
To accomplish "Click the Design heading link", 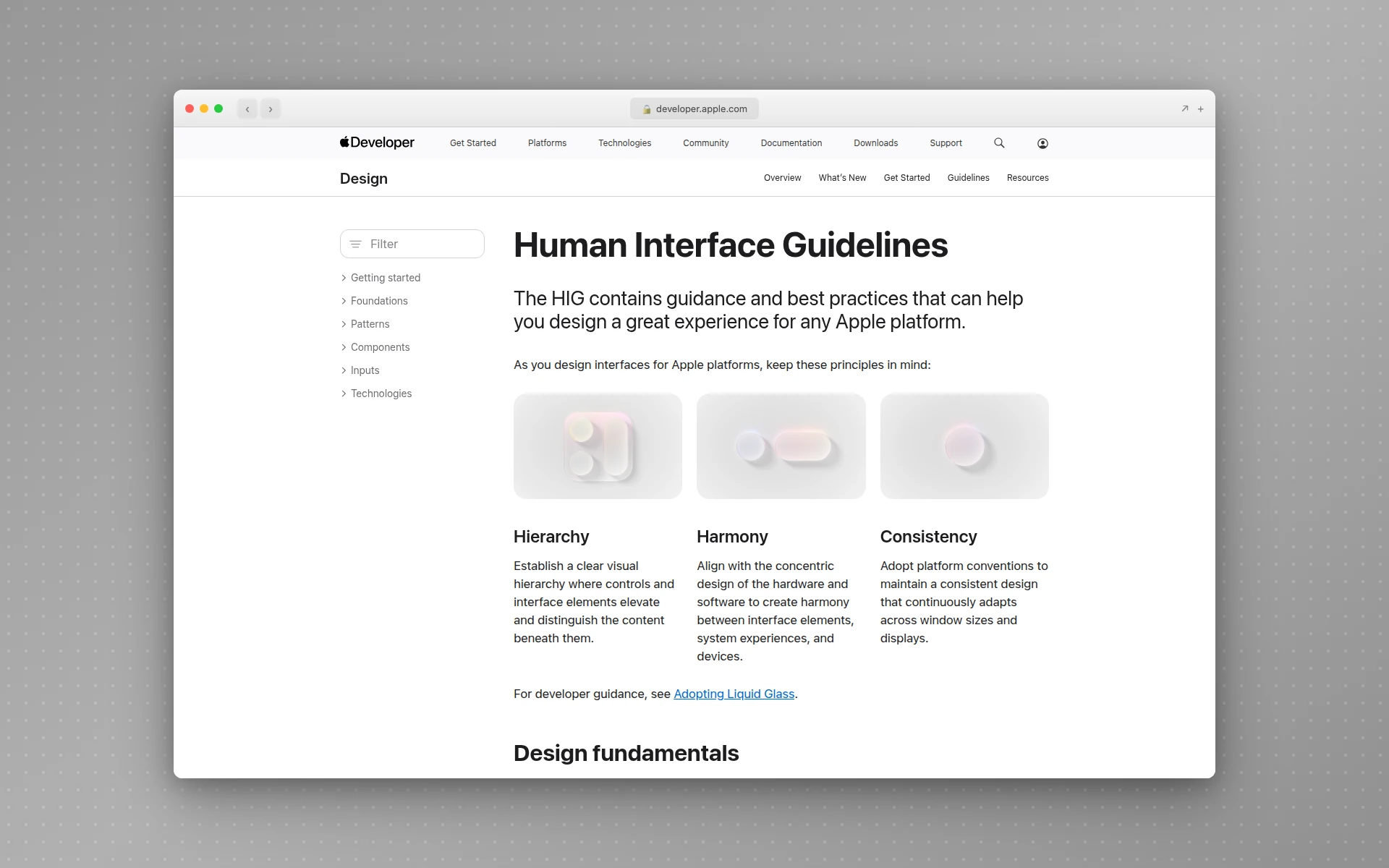I will tap(363, 178).
